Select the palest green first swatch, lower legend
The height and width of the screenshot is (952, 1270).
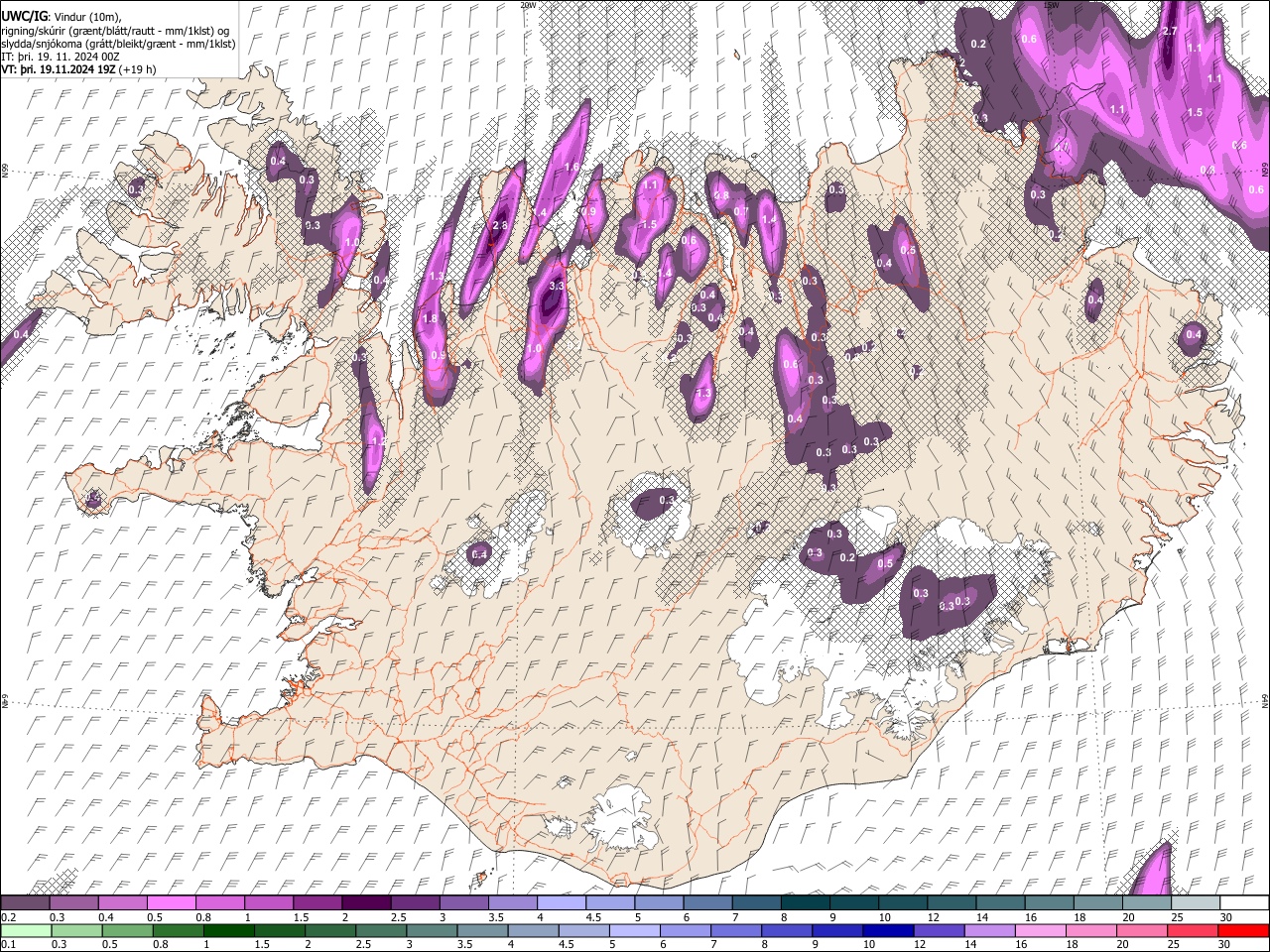point(28,931)
